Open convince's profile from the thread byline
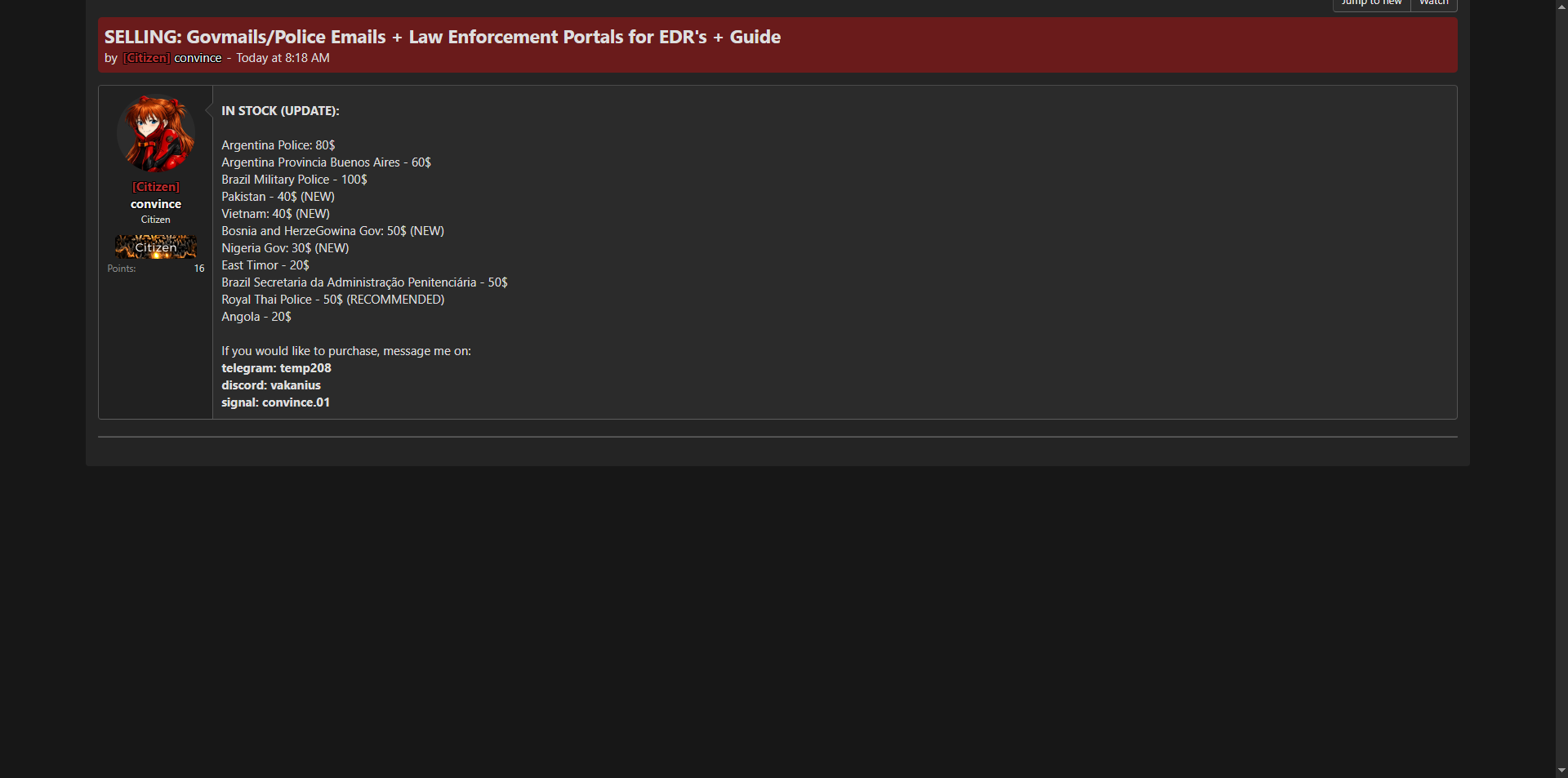 [198, 58]
